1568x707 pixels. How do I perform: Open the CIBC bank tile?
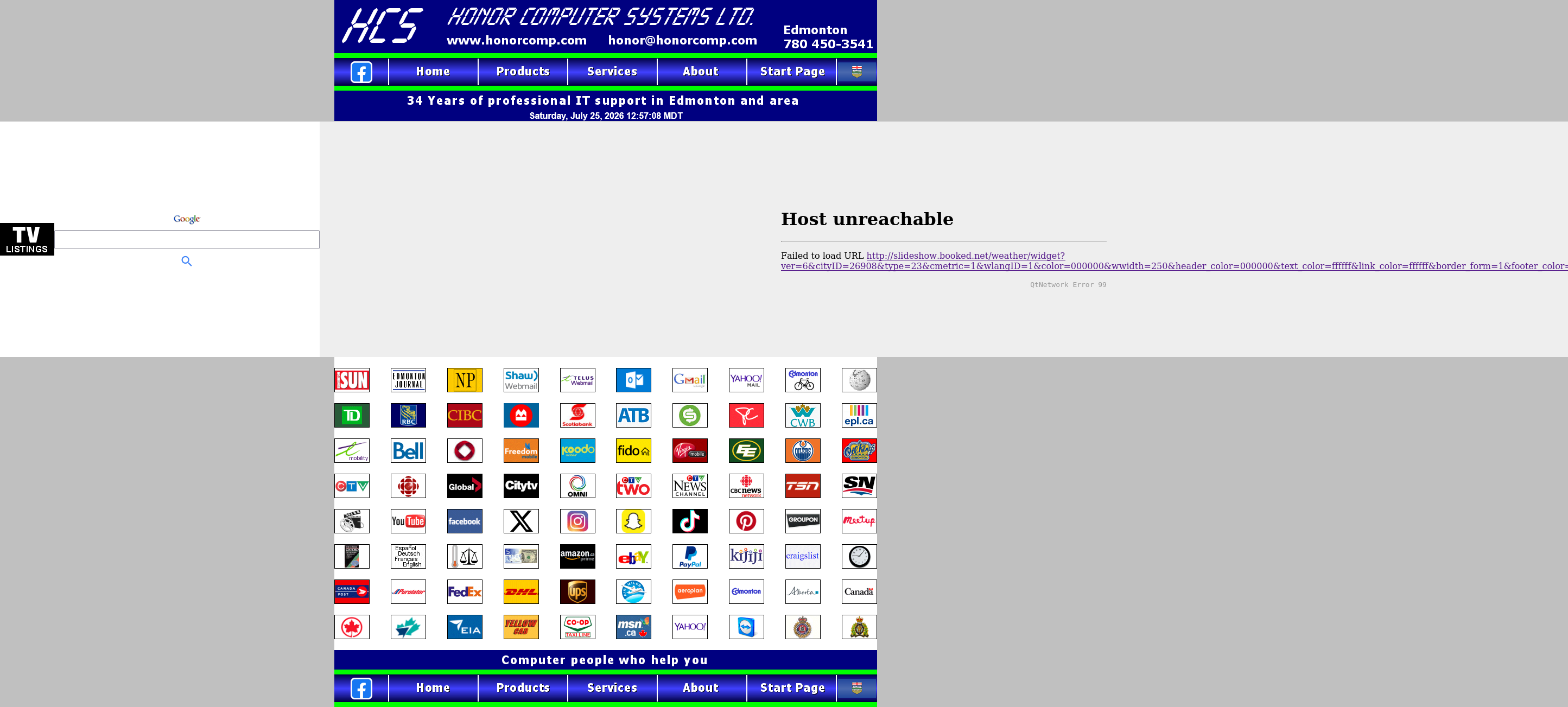point(465,416)
